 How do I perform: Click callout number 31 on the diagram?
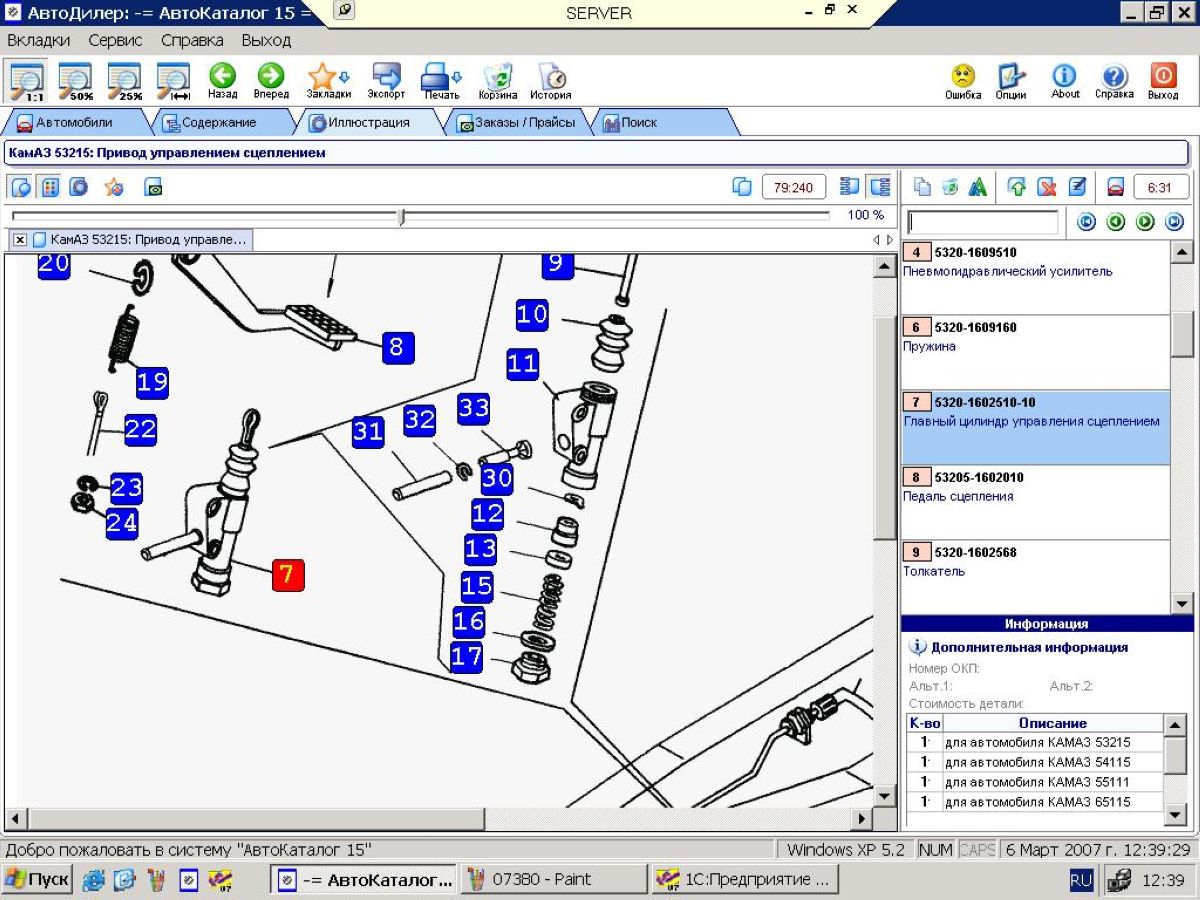368,432
